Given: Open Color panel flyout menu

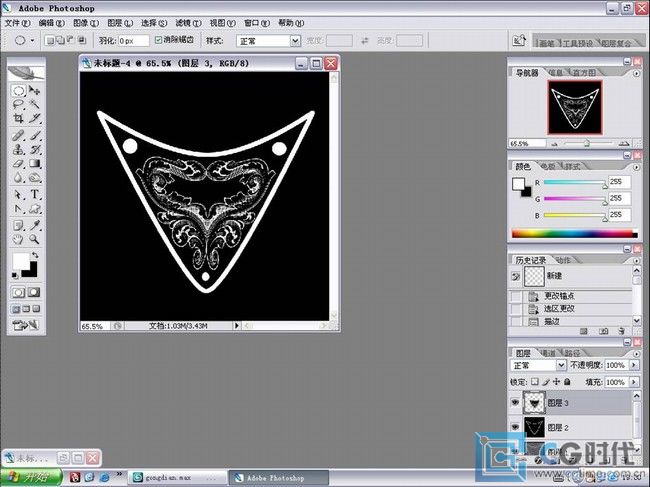Looking at the screenshot, I should (x=636, y=167).
